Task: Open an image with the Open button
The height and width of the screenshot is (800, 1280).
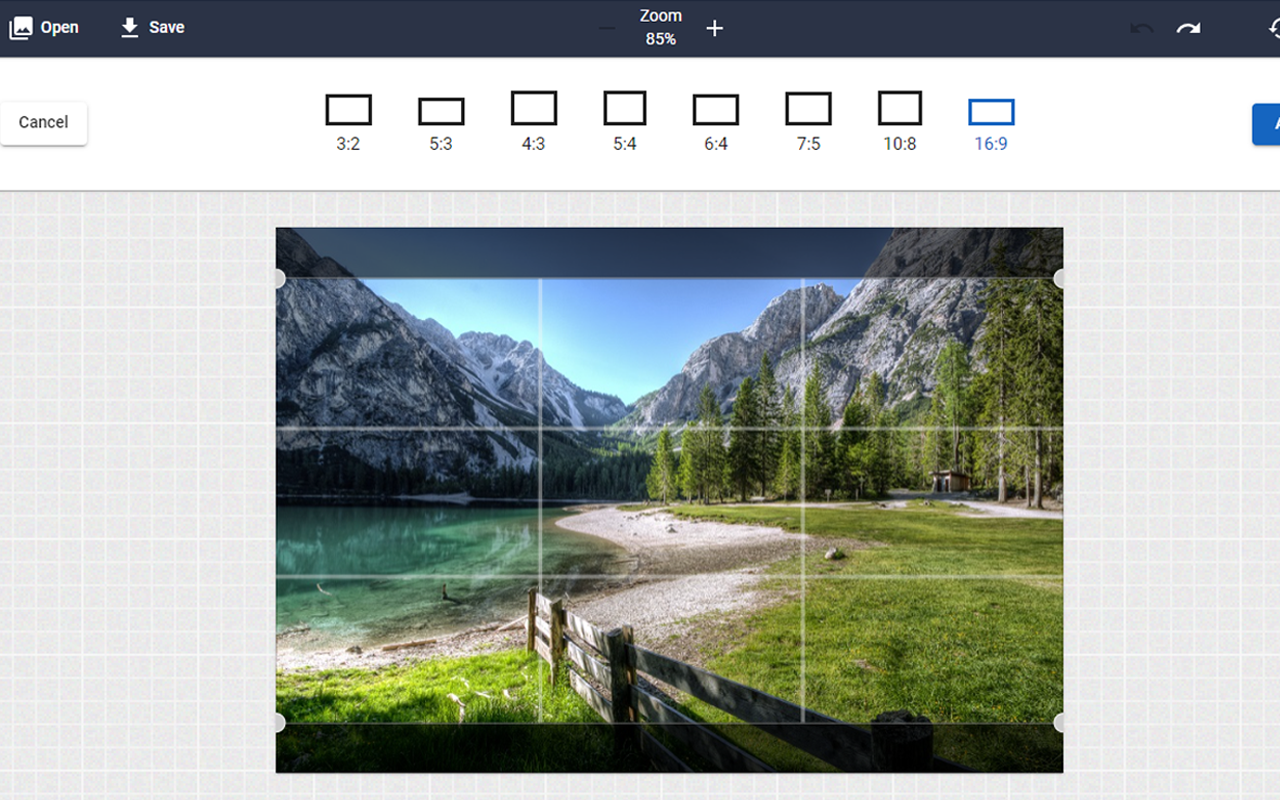Action: tap(44, 27)
